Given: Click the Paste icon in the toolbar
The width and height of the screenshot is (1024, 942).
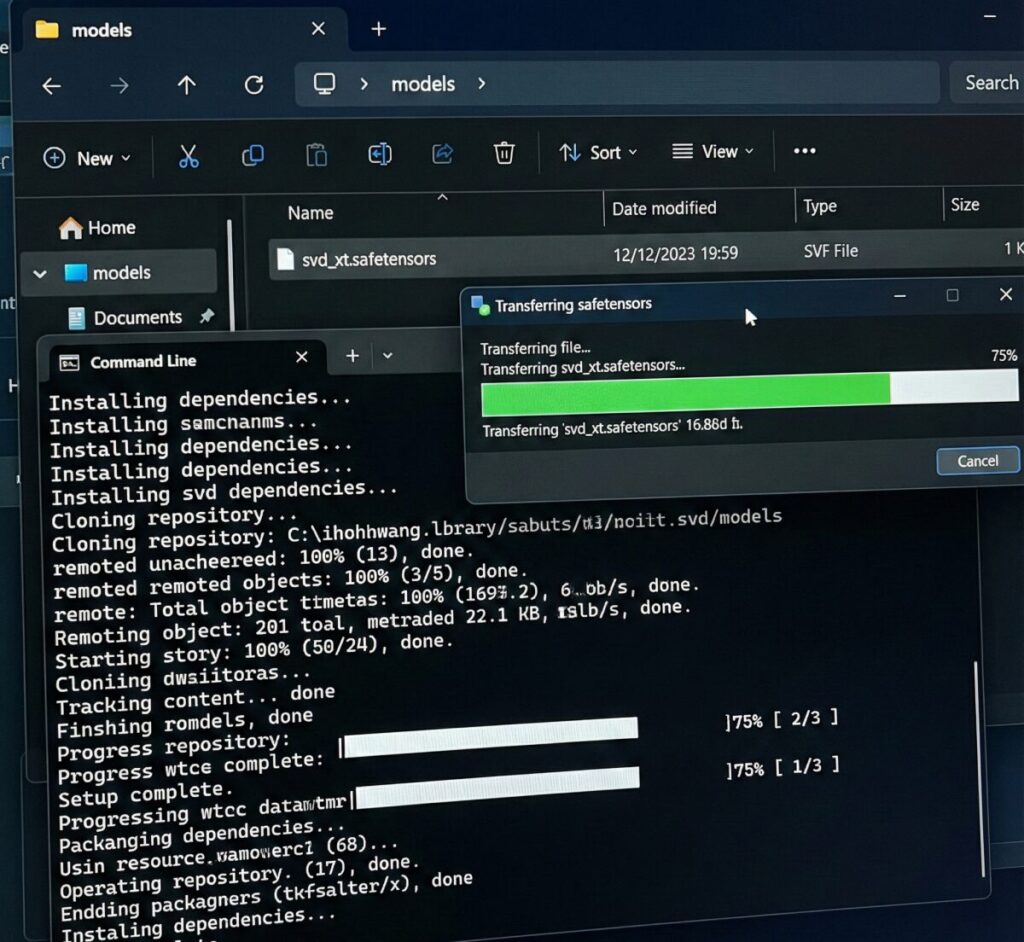Looking at the screenshot, I should (x=316, y=156).
